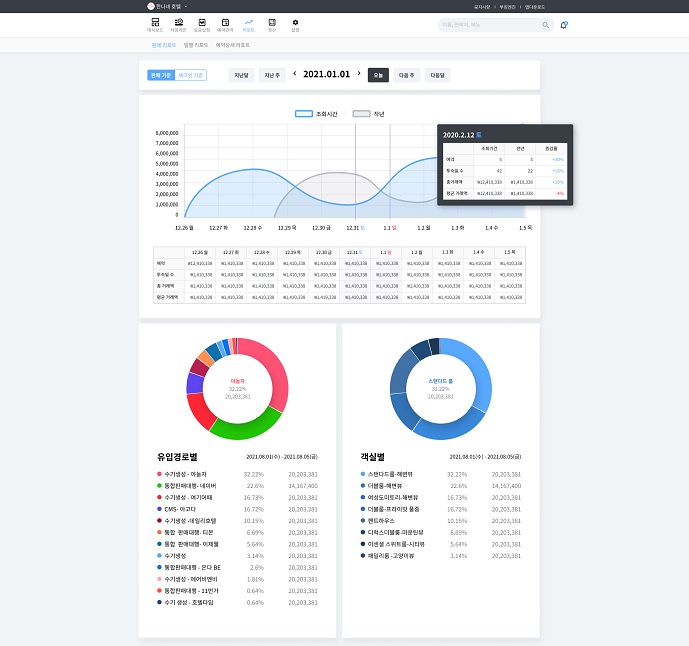Viewport: 689px width, 646px height.
Task: Select the 수기생성 - 에어비앤비 legend row
Action: (x=237, y=579)
